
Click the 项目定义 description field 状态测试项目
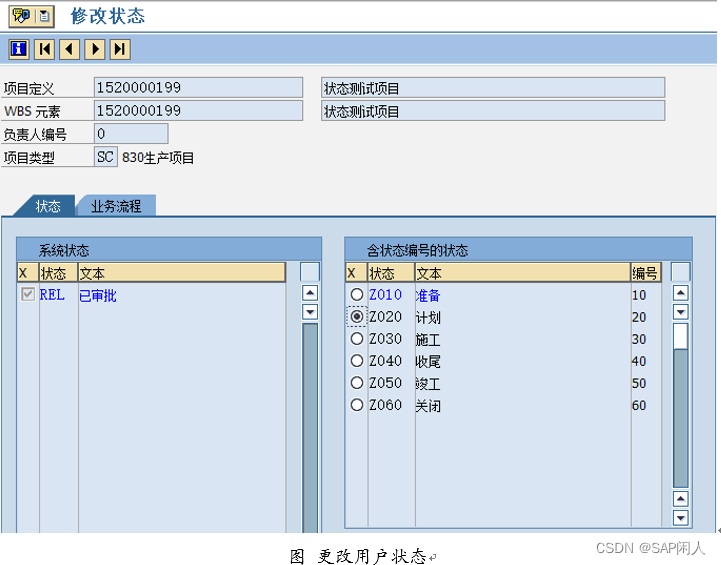click(493, 87)
